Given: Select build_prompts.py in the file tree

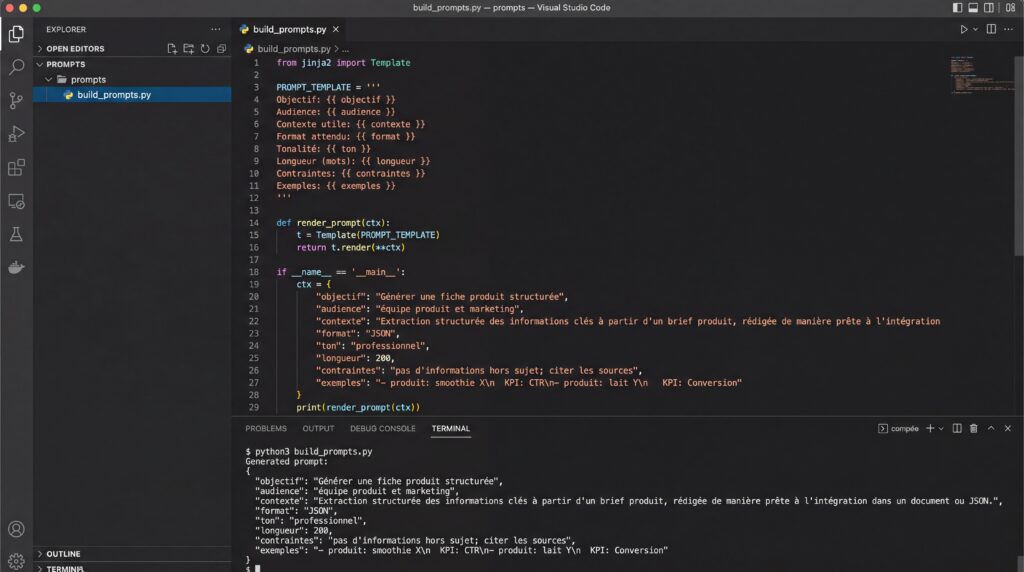Looking at the screenshot, I should tap(132, 95).
